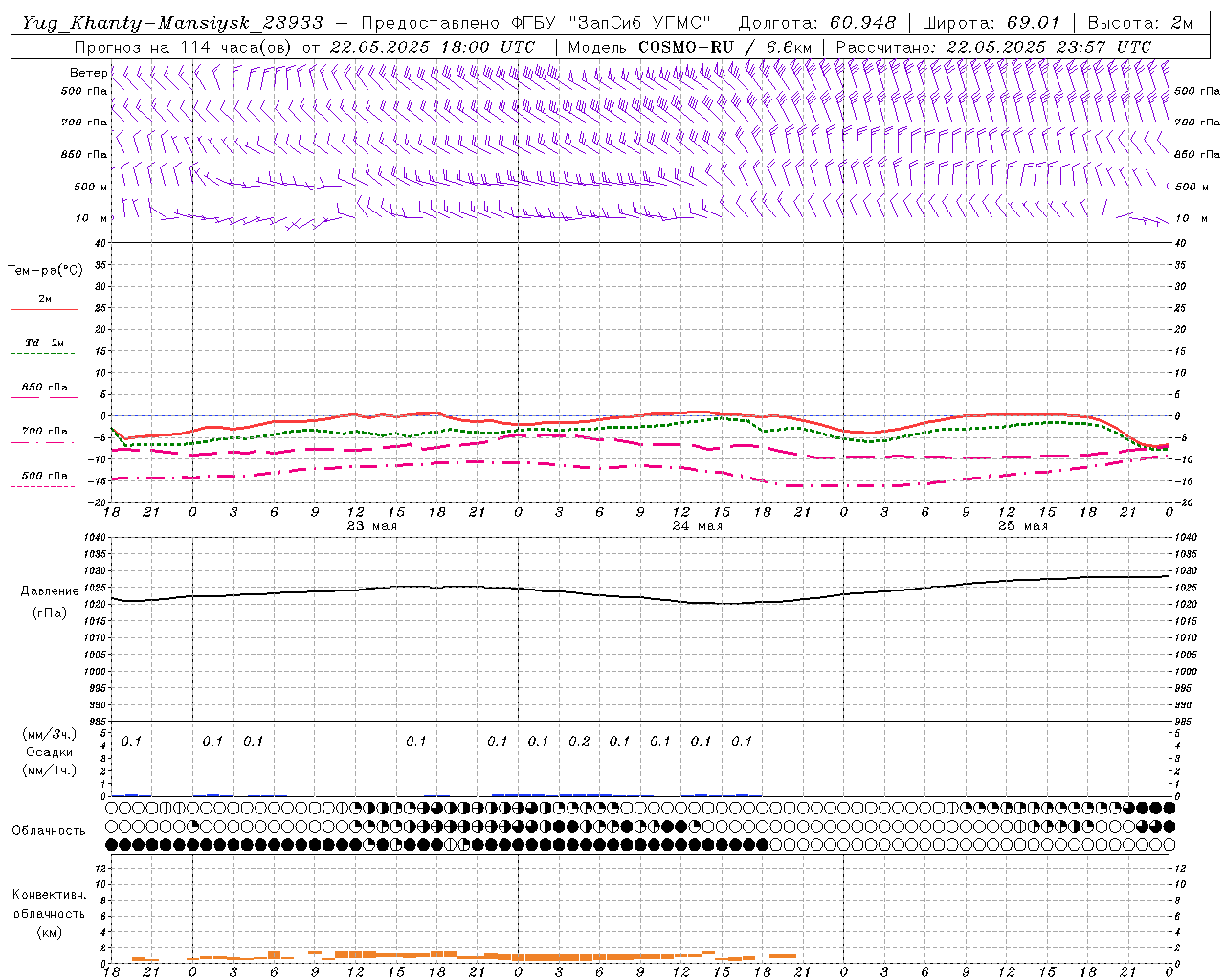Select the (гПа) unit under Давление
Screen dimensions: 1225x980
point(50,613)
